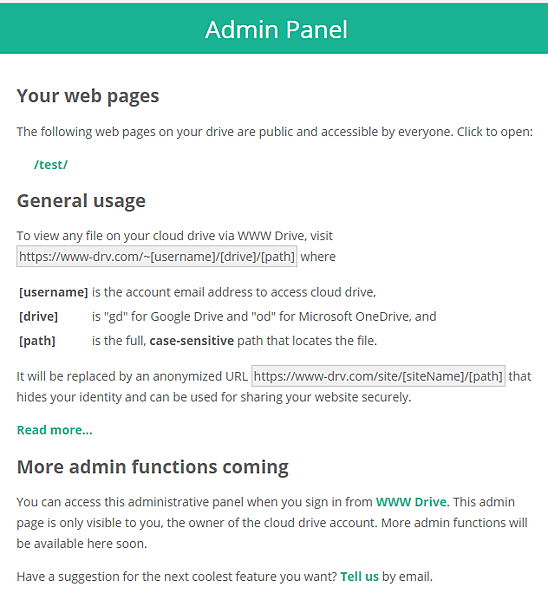Click the [path] term label
This screenshot has height=600, width=548.
click(x=37, y=341)
